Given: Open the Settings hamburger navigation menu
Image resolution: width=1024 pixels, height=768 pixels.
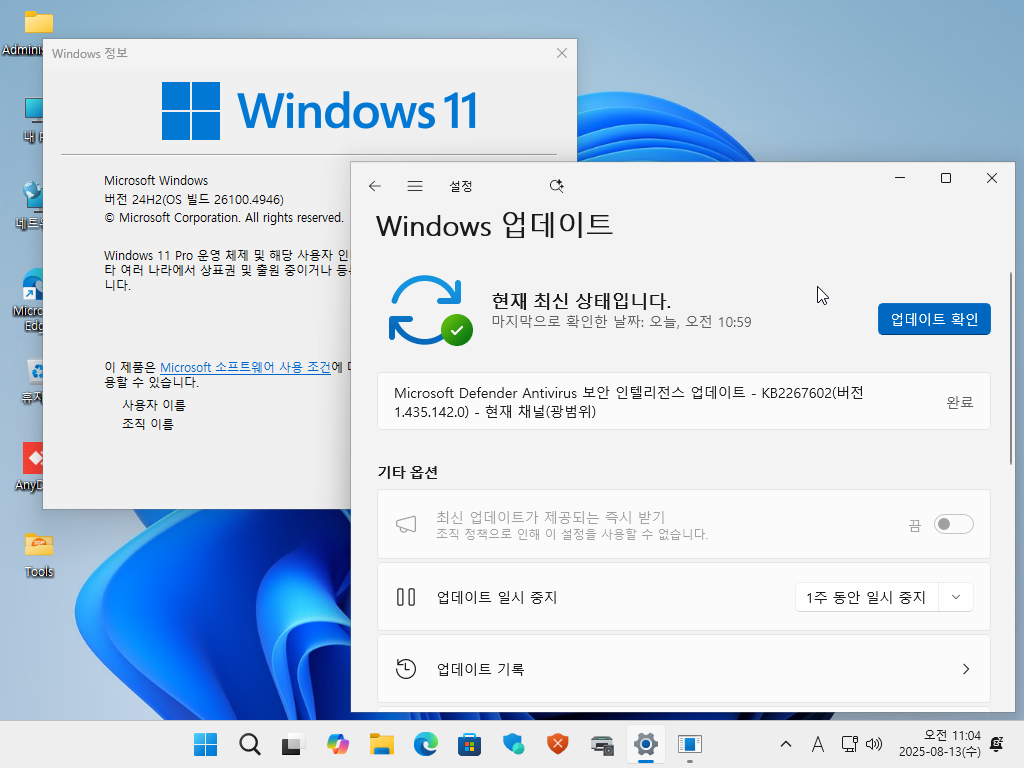Looking at the screenshot, I should 415,186.
